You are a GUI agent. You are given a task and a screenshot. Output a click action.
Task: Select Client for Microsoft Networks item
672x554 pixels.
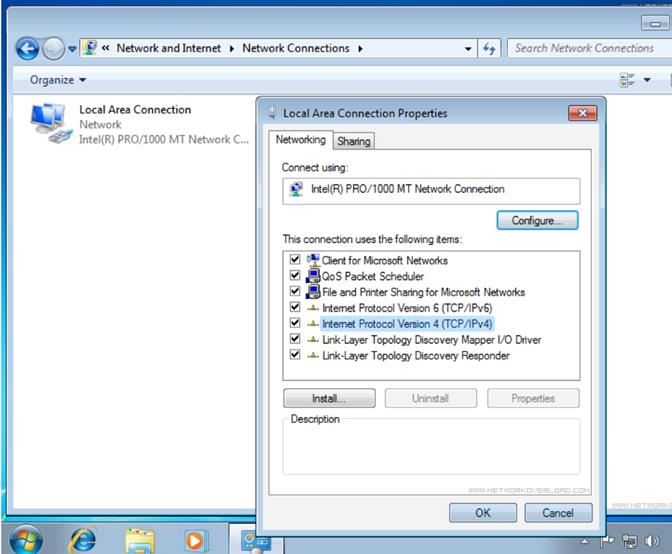[384, 261]
